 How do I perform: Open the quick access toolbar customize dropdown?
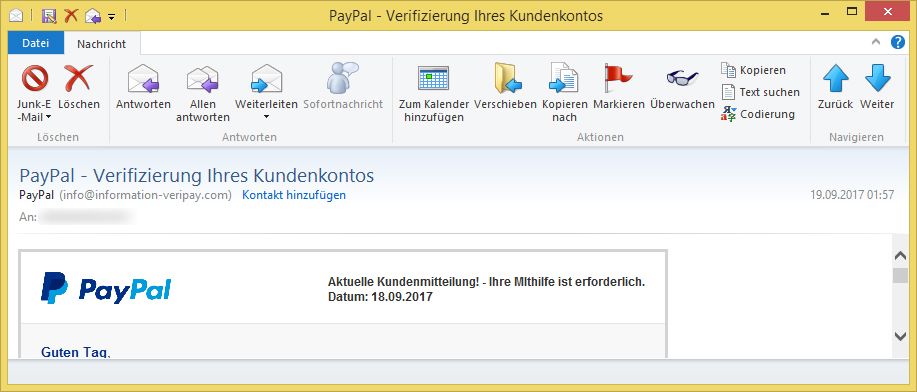pos(112,16)
